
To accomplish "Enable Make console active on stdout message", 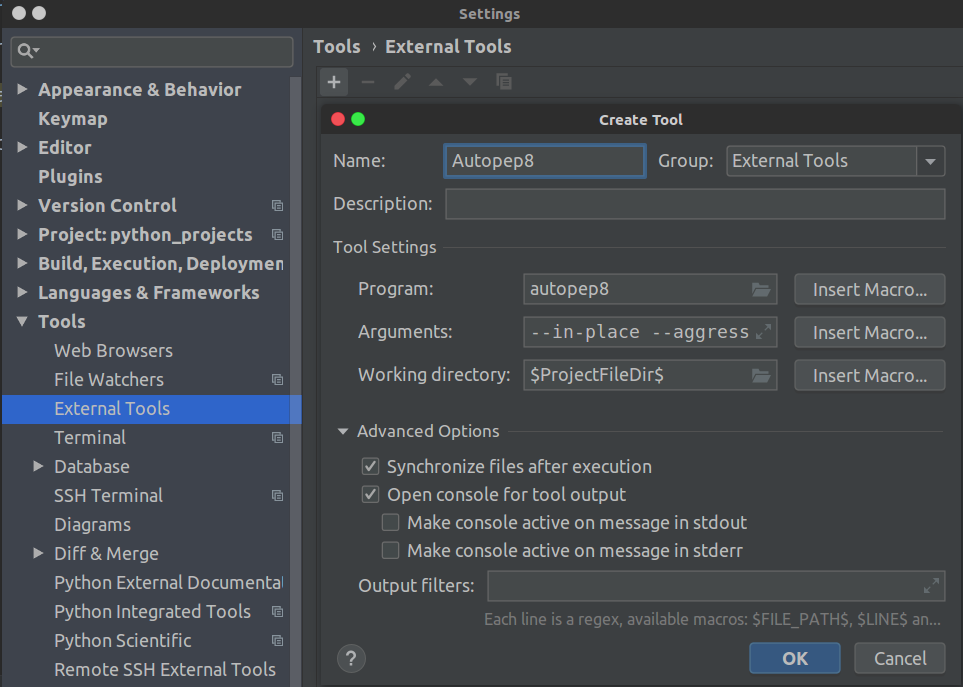I will click(391, 522).
